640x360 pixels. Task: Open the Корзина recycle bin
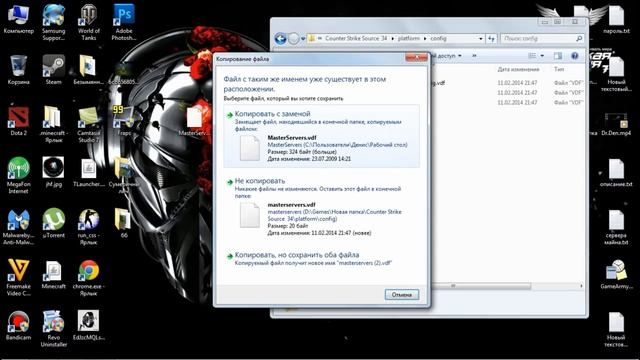(18, 70)
